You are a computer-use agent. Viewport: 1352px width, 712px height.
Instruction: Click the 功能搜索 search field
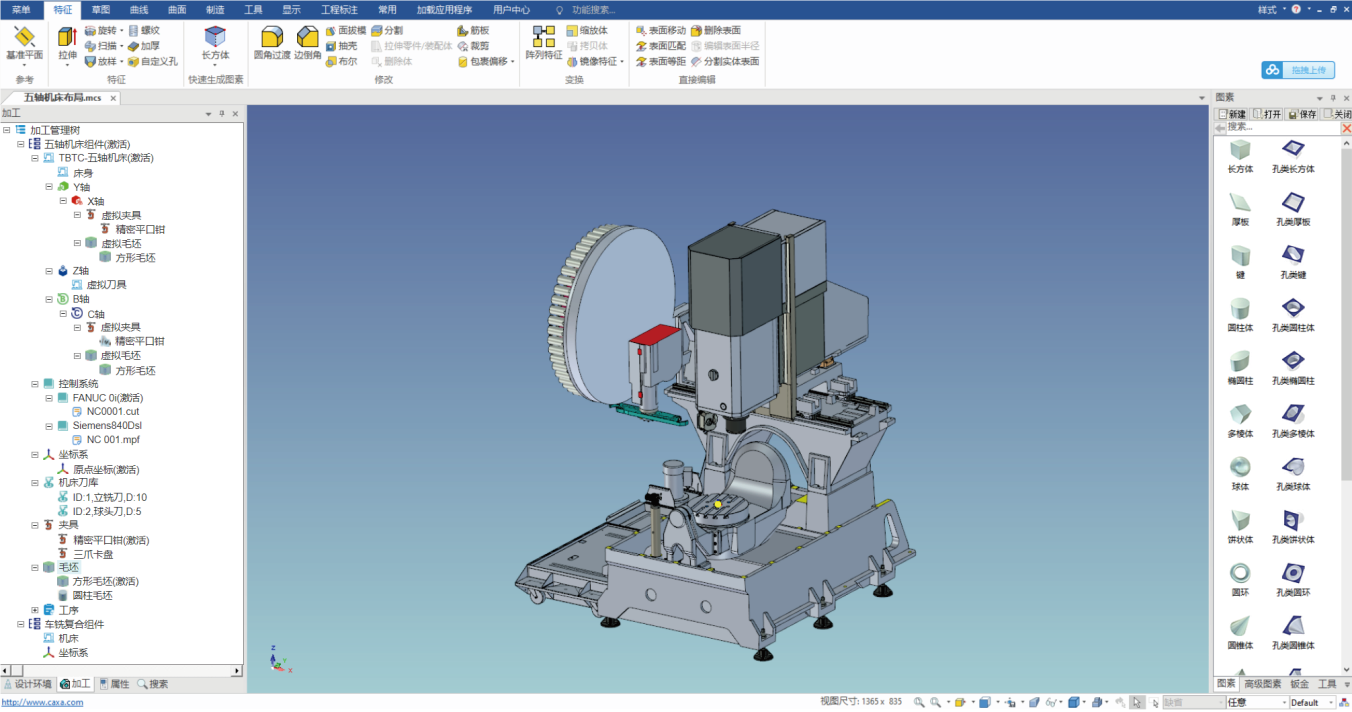click(593, 10)
